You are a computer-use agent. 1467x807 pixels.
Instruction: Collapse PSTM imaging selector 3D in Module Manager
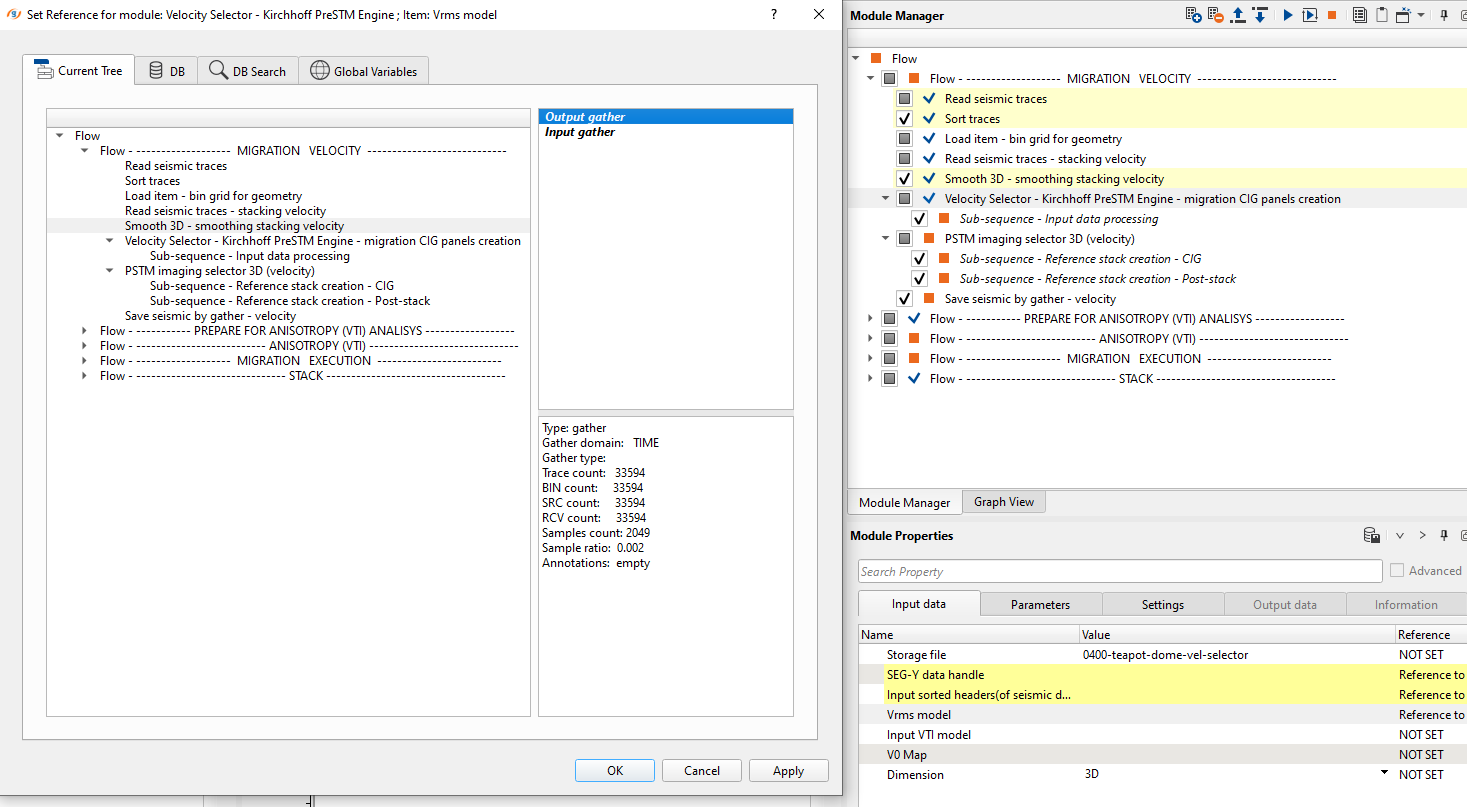tap(885, 239)
